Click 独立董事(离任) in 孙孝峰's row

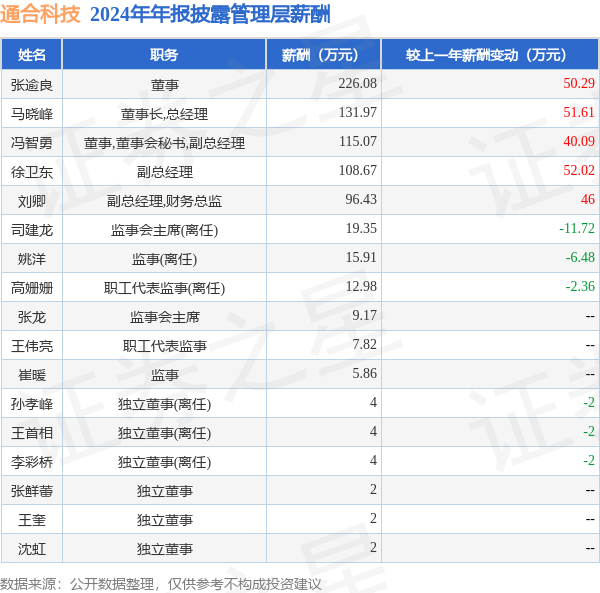coord(164,405)
